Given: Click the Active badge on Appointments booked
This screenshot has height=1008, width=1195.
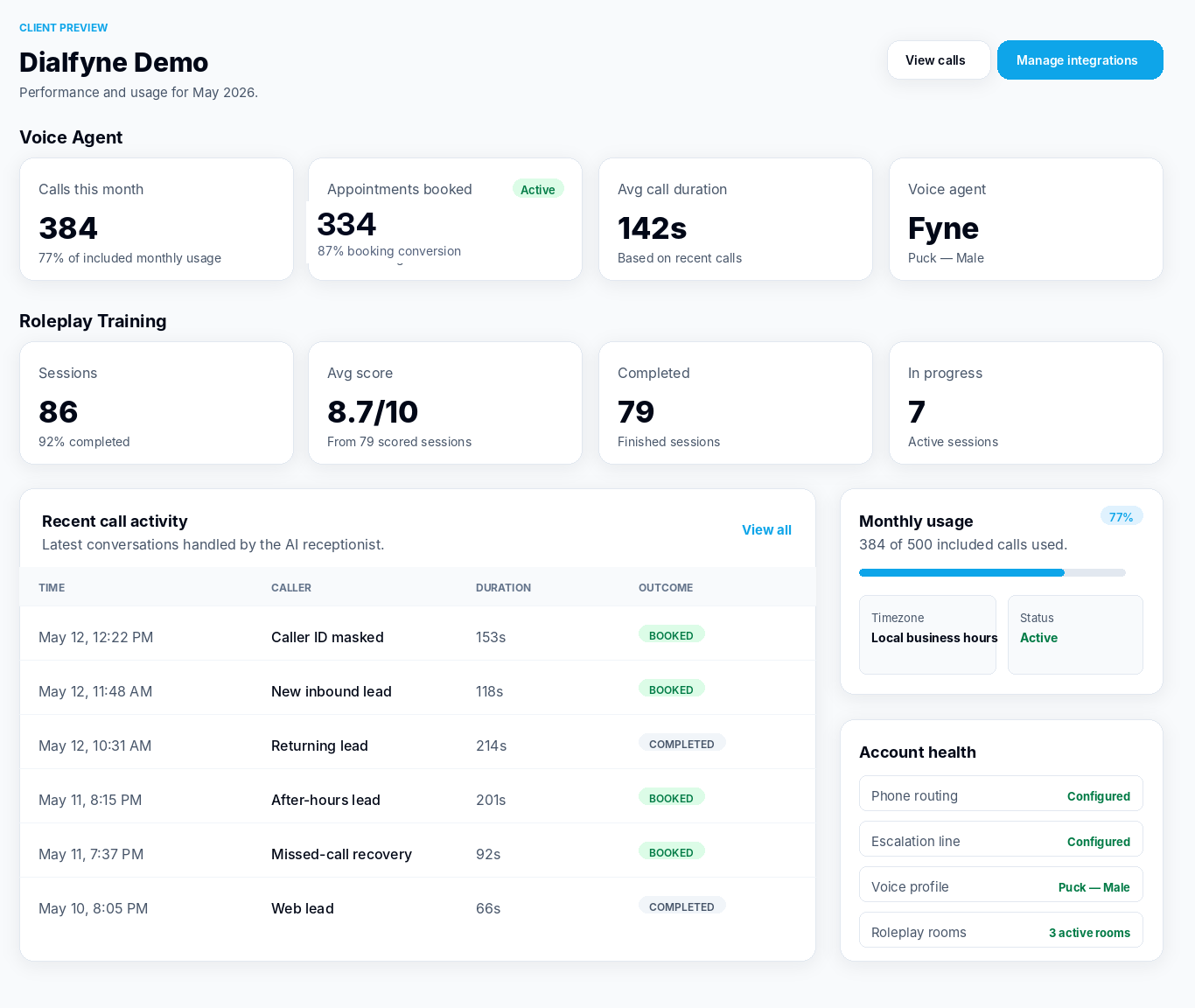Looking at the screenshot, I should point(538,189).
